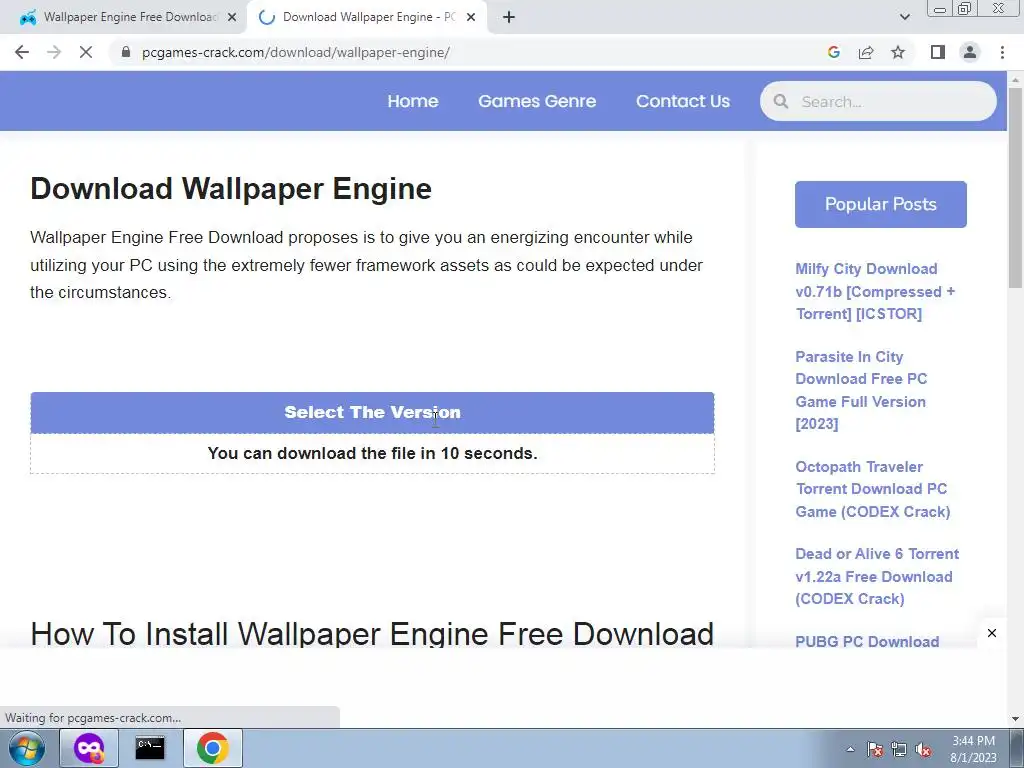The height and width of the screenshot is (768, 1024).
Task: Click the scrollbar up arrow
Action: (x=1015, y=79)
